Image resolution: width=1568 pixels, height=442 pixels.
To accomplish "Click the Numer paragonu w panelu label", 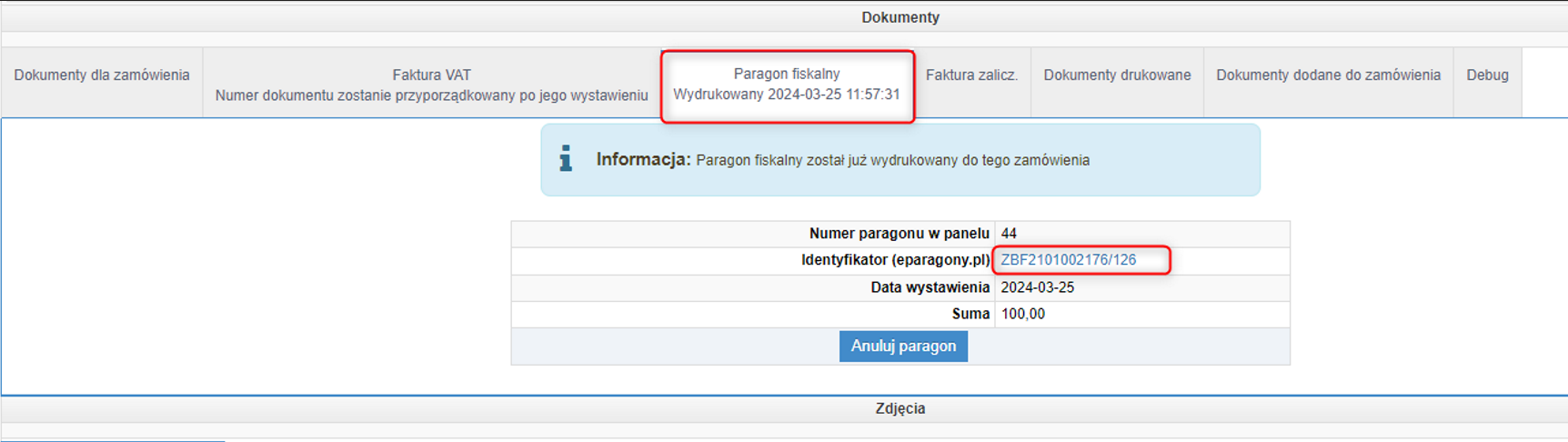I will 899,234.
